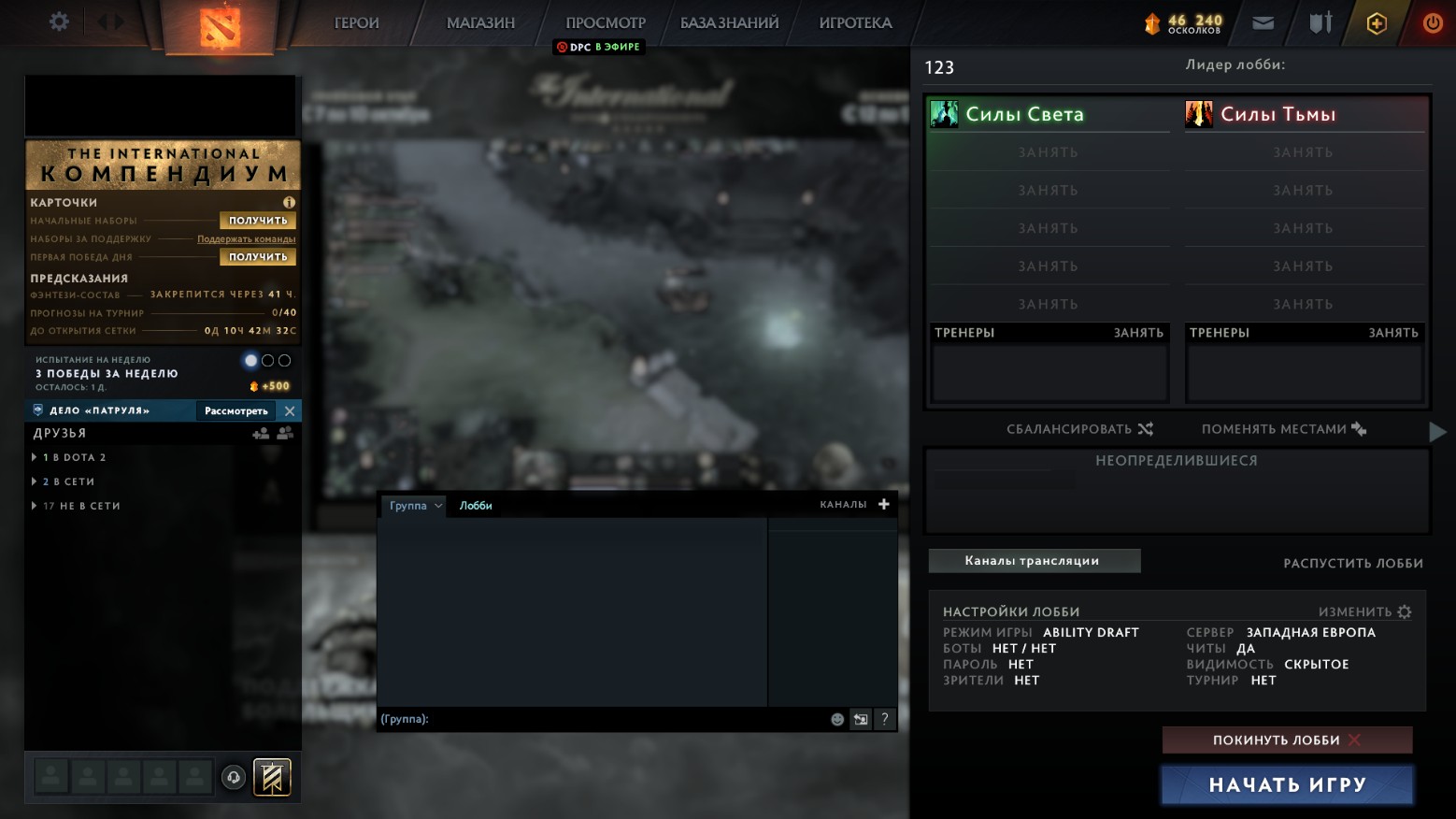Screen dimensions: 1456x819
Task: Expand the '2 в сети' friends group
Action: [63, 481]
